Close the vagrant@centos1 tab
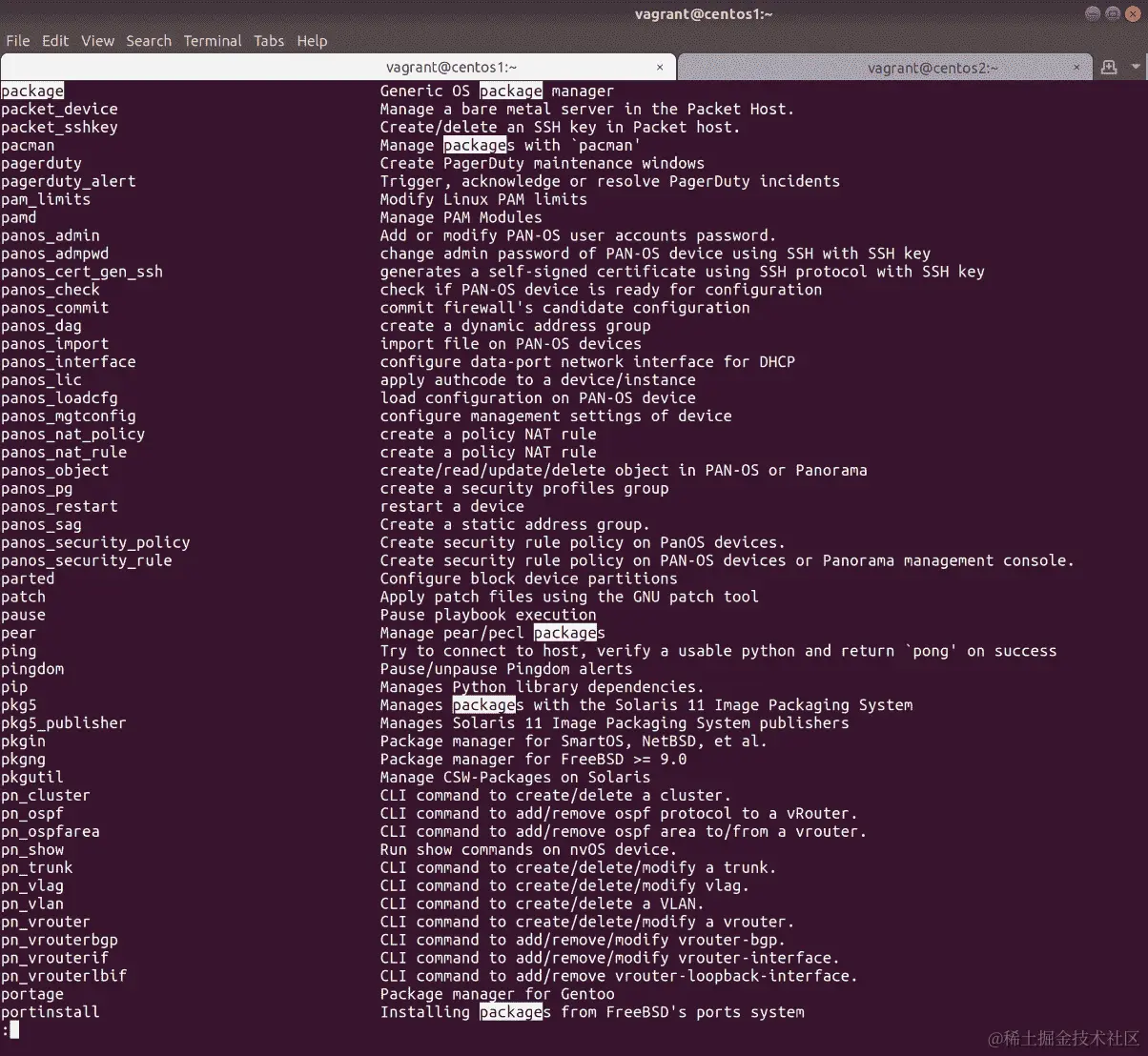This screenshot has height=1056, width=1148. click(x=660, y=68)
